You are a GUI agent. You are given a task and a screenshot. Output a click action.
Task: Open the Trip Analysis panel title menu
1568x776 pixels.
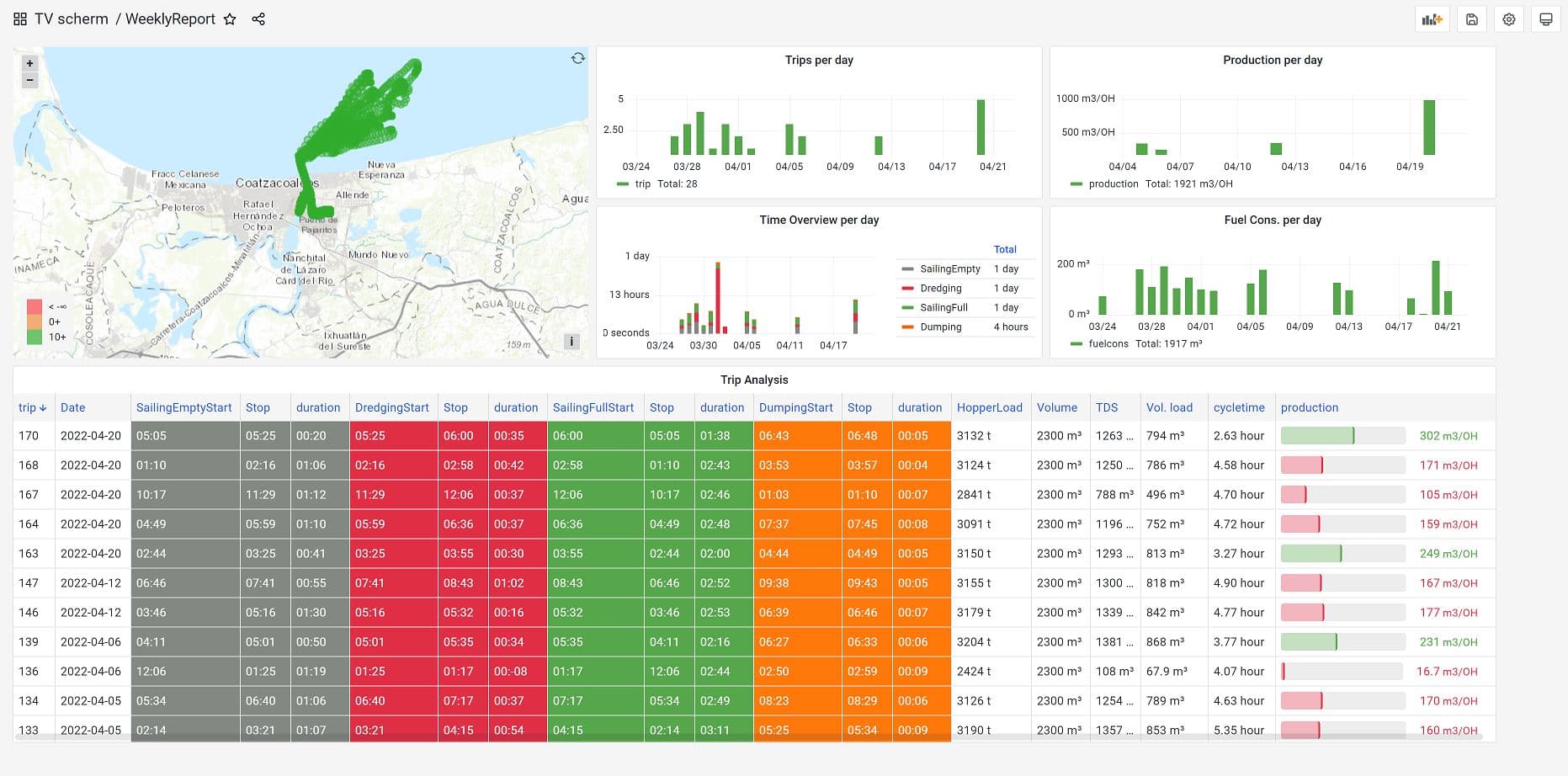pos(754,380)
